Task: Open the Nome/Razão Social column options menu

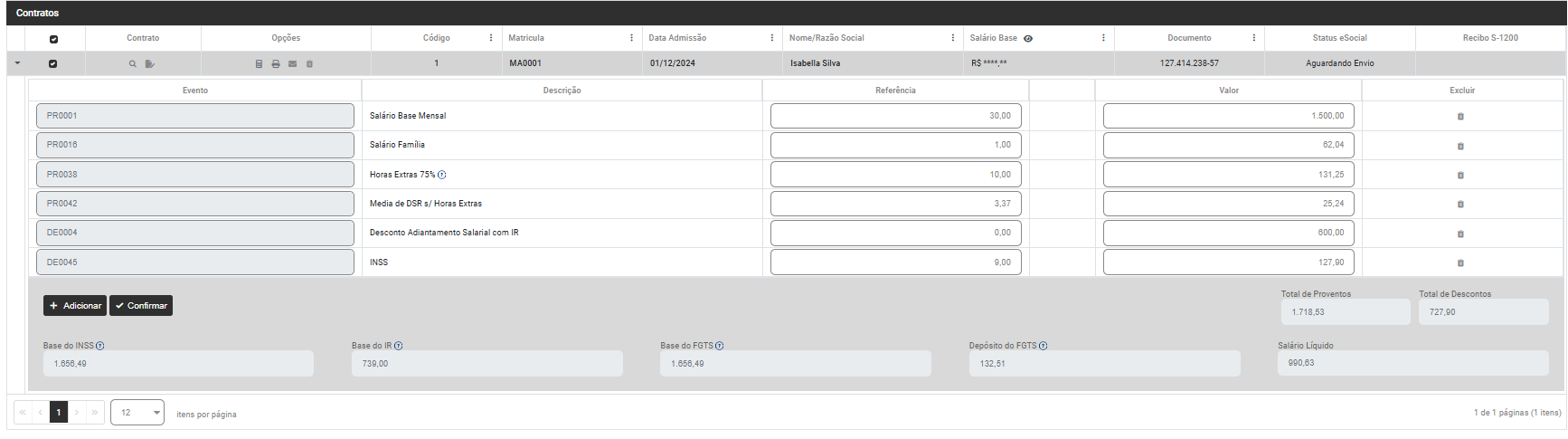Action: pyautogui.click(x=952, y=38)
